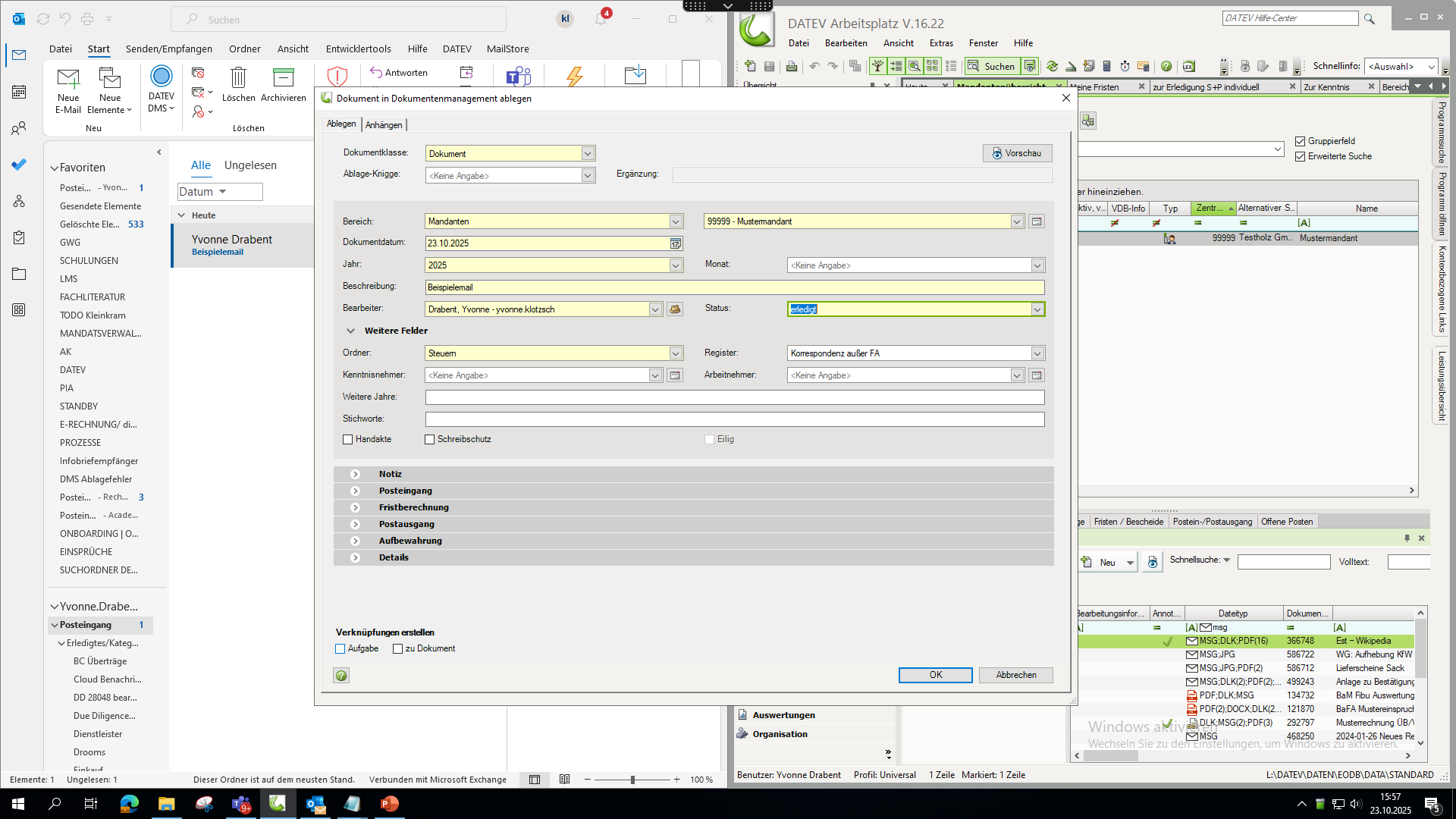Open the Dokumentklasse dropdown

point(587,154)
